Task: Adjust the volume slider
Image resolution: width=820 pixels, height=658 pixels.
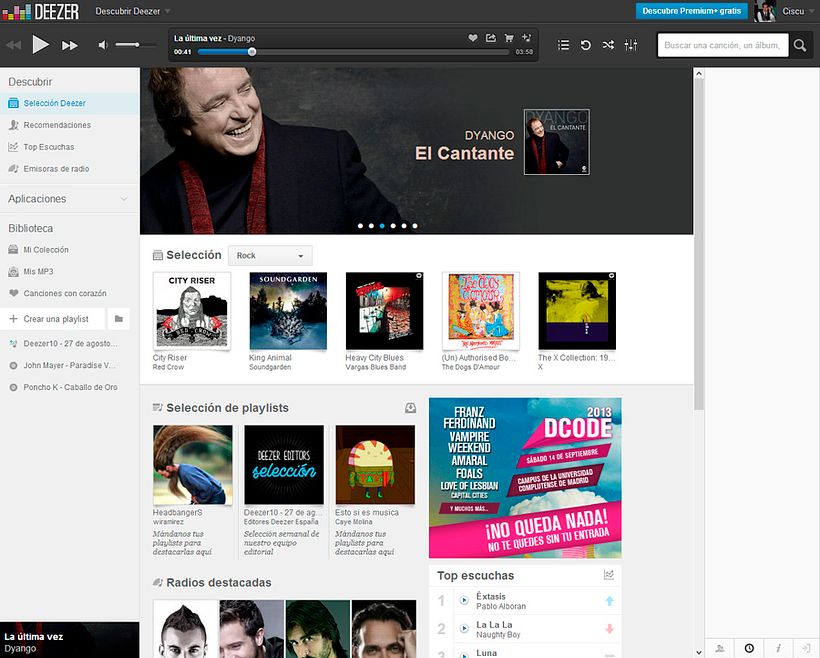Action: tap(135, 45)
